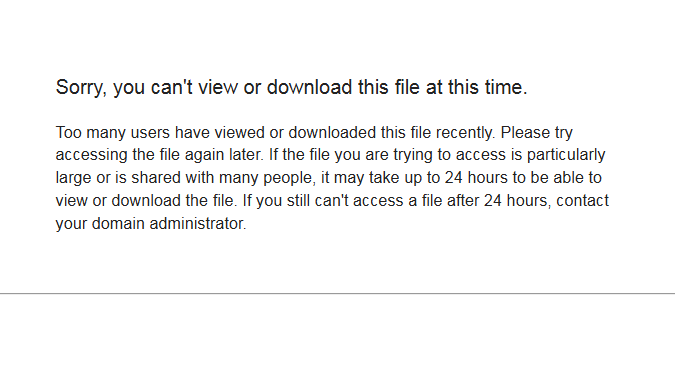Click the words "Please try"
The image size is (675, 381).
point(537,133)
